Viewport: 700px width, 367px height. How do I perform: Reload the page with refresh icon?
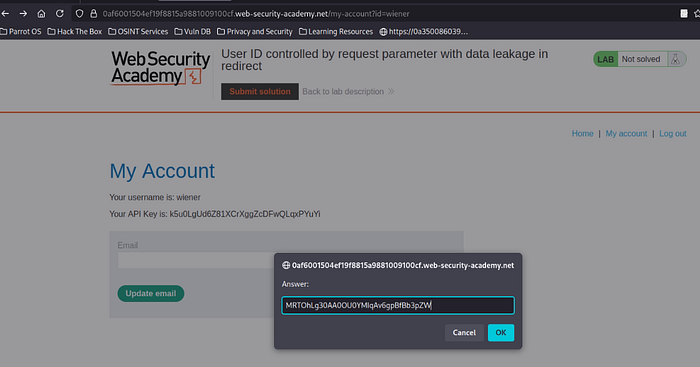59,14
